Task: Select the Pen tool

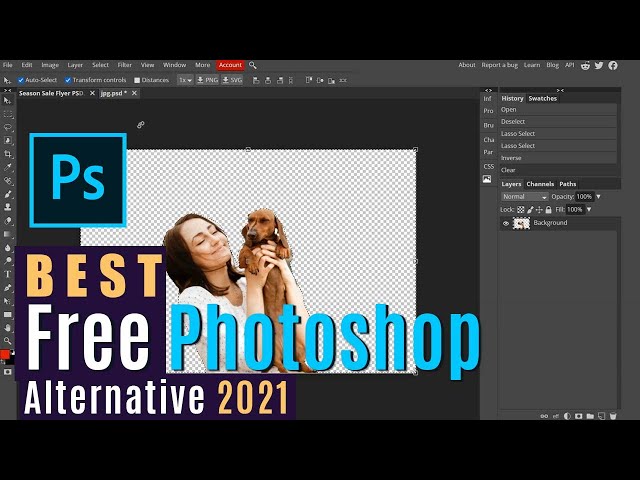Action: coord(8,288)
